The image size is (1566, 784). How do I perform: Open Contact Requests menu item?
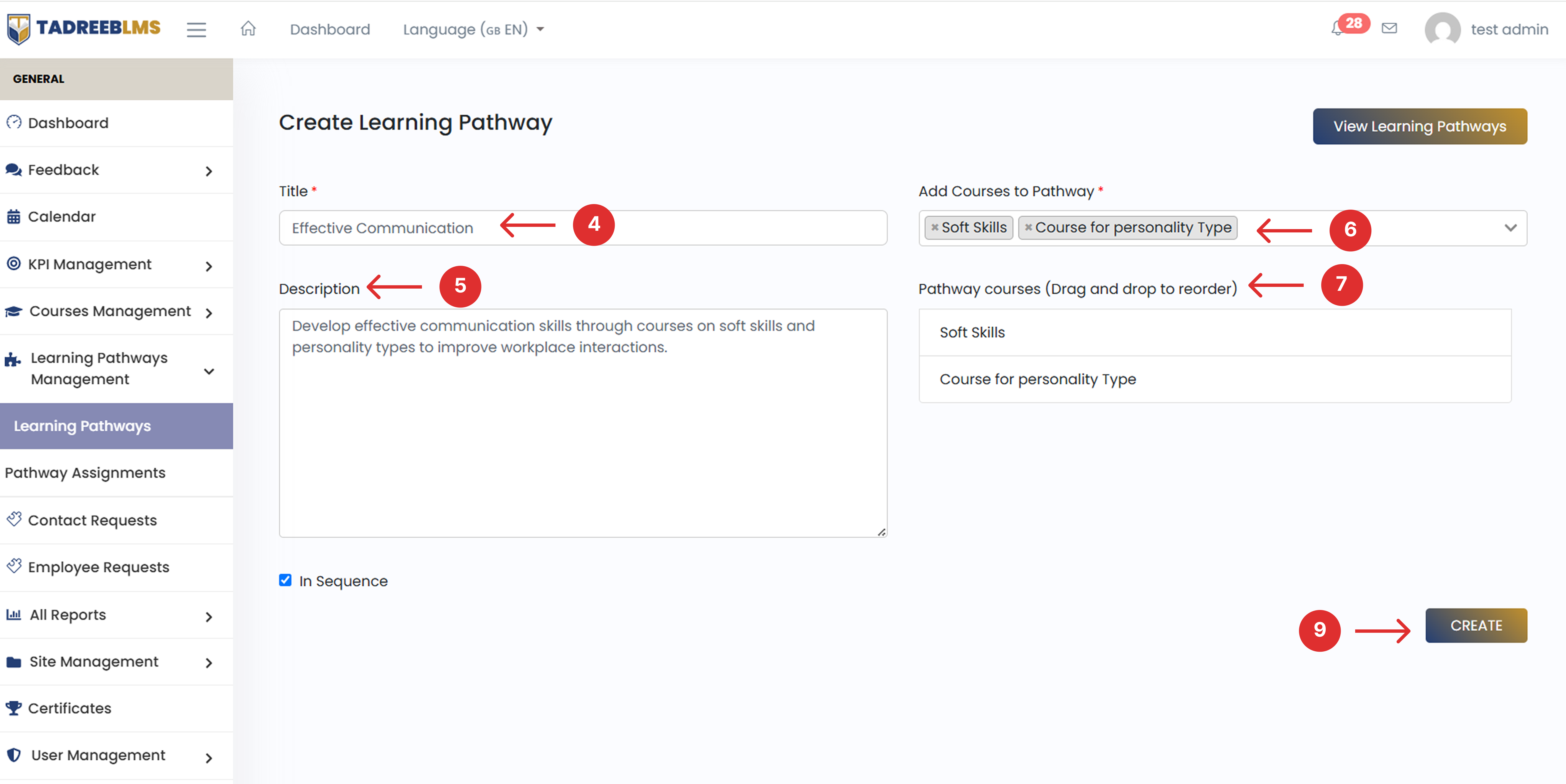[116, 520]
